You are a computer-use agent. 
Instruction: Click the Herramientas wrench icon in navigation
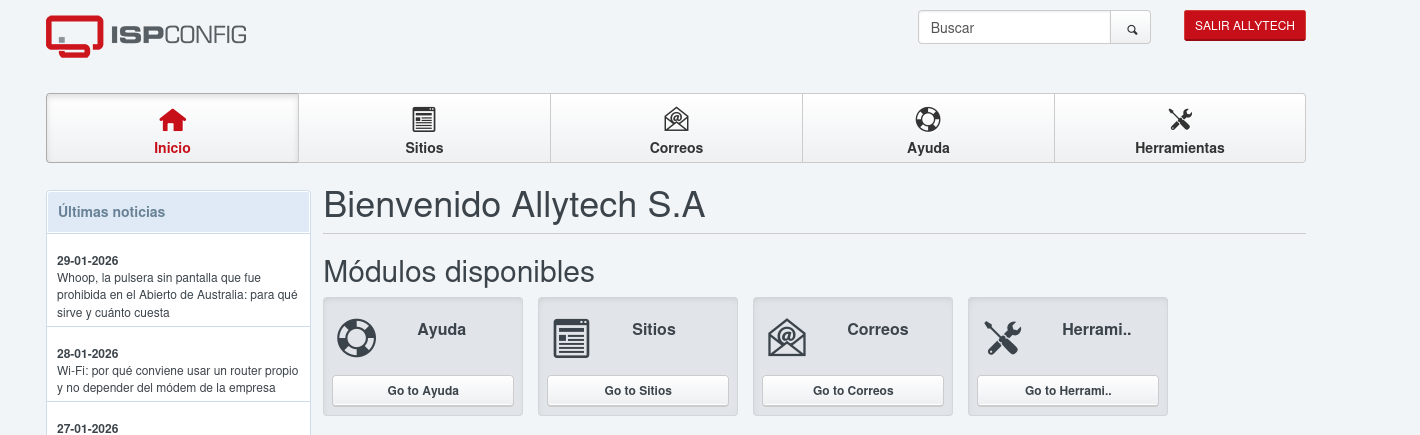[1180, 120]
